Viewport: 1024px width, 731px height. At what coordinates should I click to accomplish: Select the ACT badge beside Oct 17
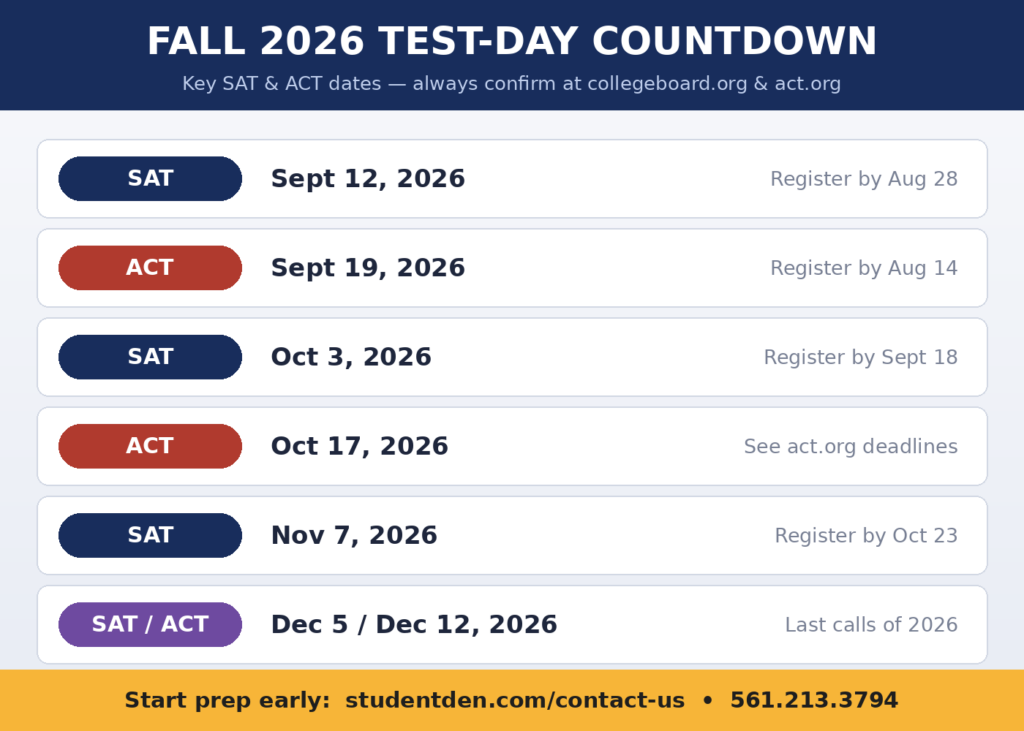[150, 446]
